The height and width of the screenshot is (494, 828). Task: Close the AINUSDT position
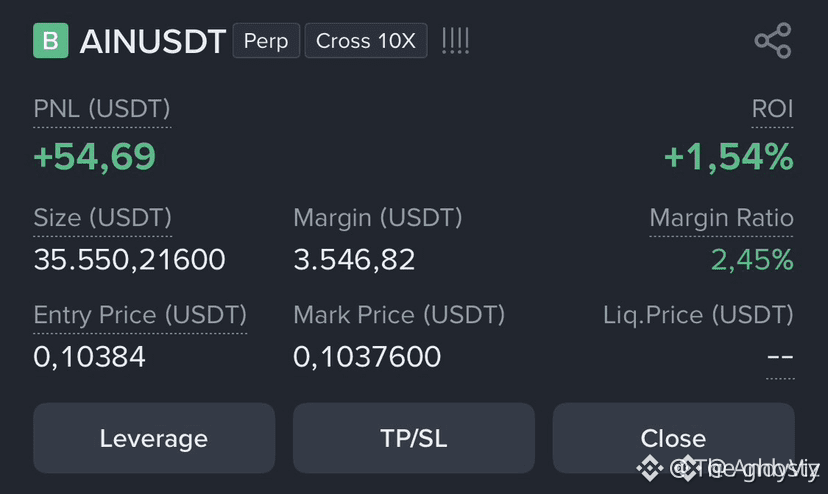[x=673, y=438]
